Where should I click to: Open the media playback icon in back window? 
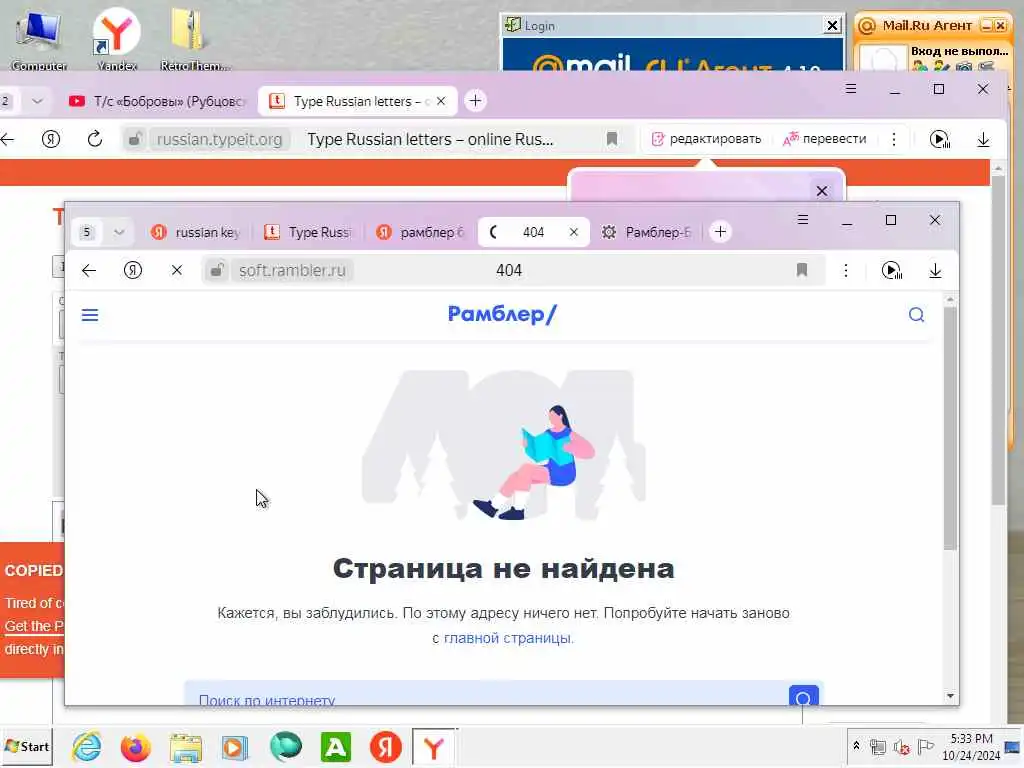(x=939, y=139)
